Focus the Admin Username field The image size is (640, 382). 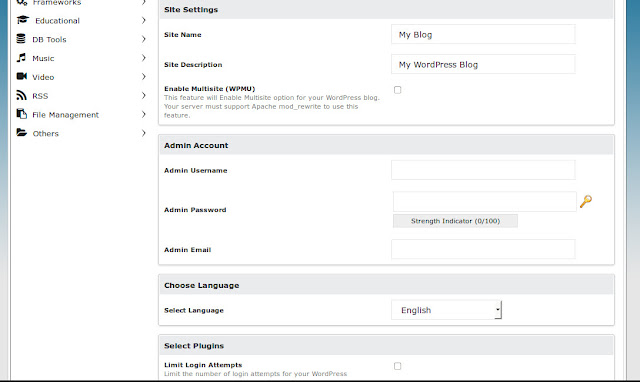pyautogui.click(x=483, y=170)
